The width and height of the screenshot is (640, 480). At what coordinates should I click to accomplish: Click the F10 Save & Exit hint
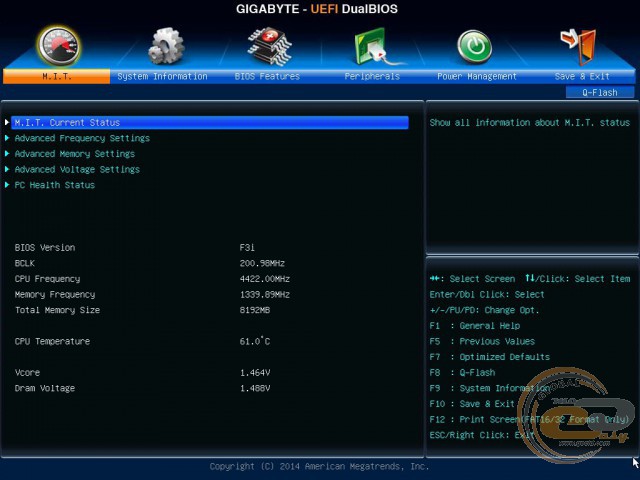point(472,404)
